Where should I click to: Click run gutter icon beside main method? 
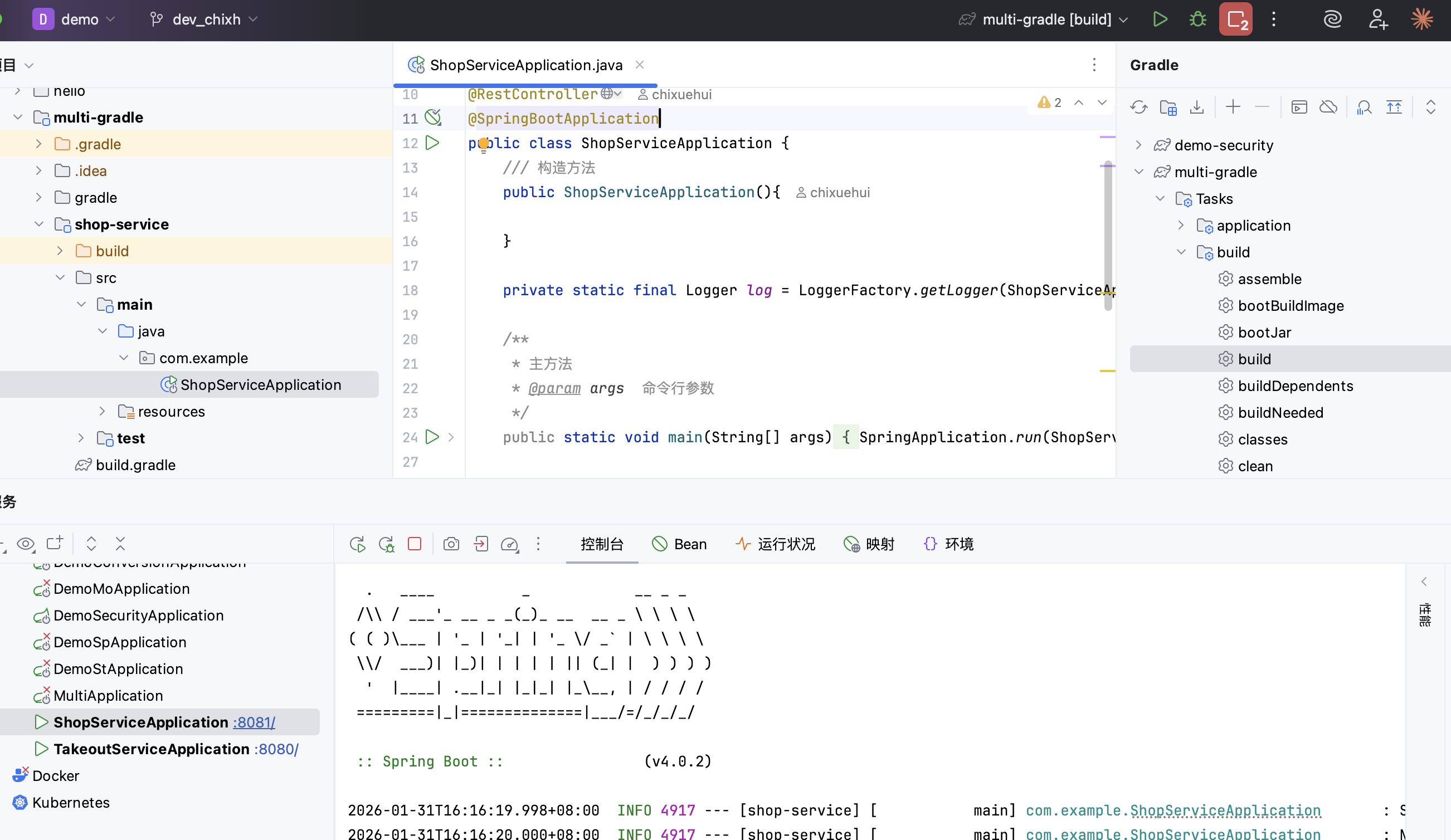(432, 437)
